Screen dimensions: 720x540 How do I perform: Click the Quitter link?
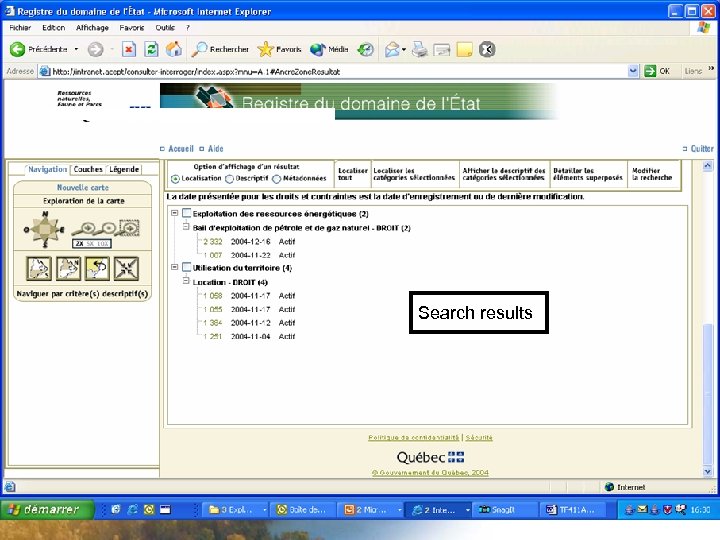pyautogui.click(x=702, y=148)
